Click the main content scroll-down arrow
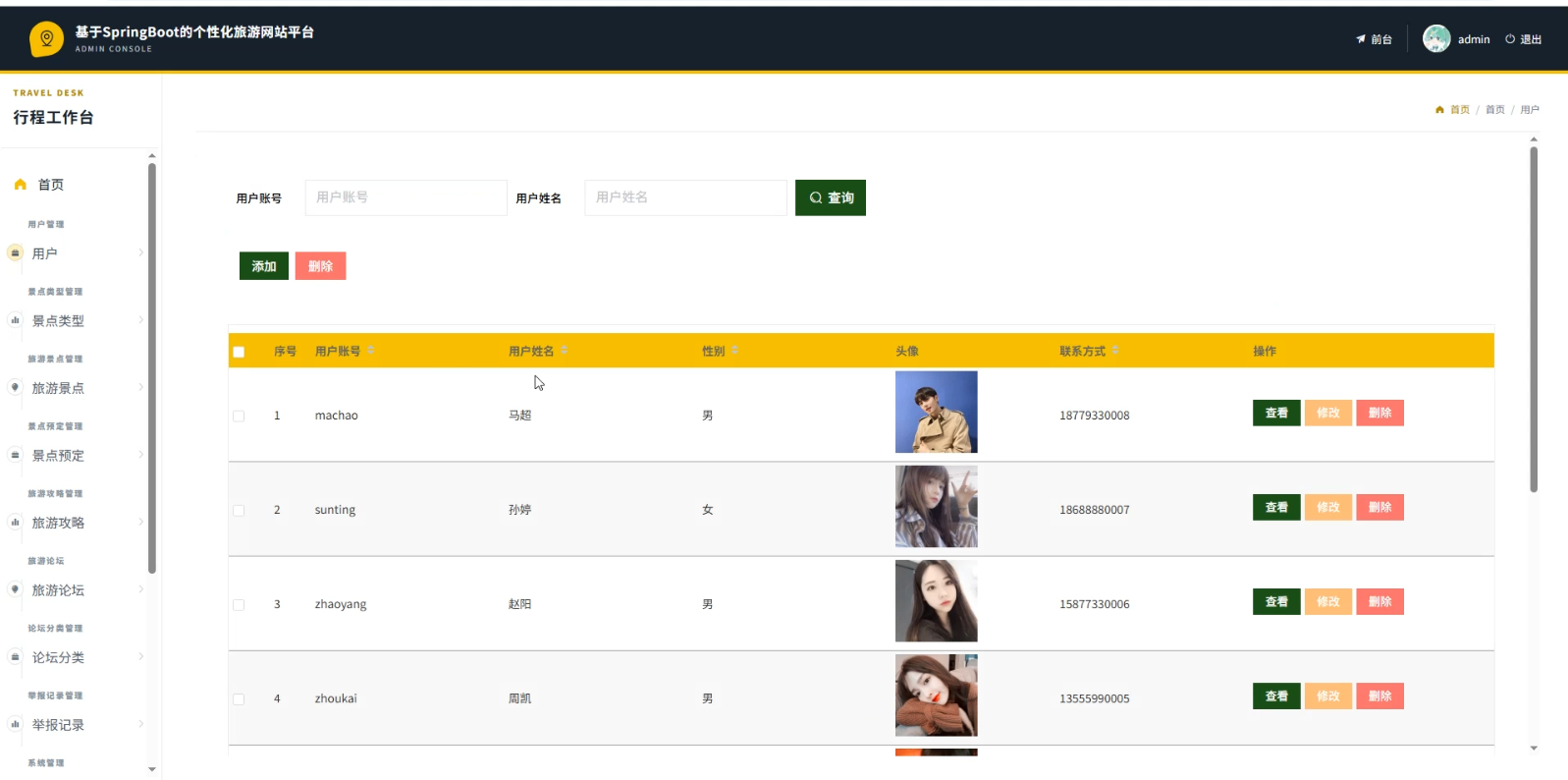 pos(1534,749)
